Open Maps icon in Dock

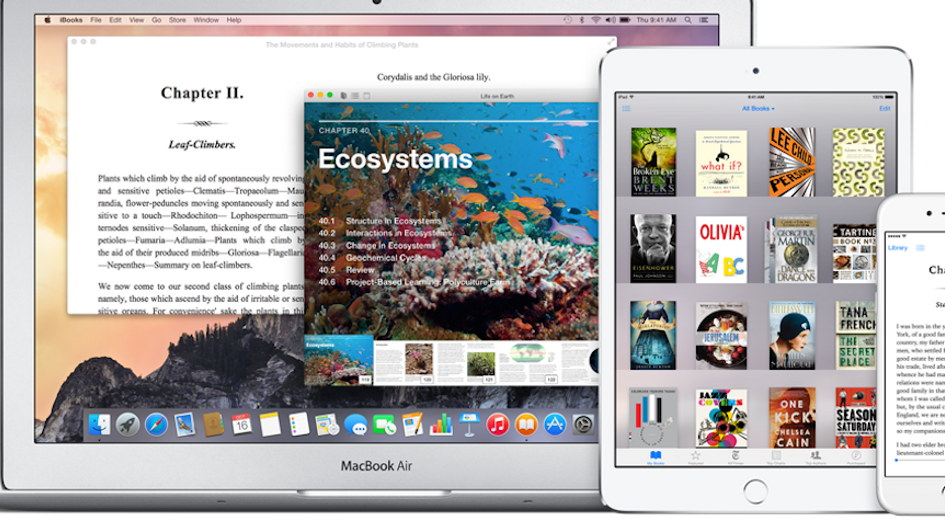tap(327, 425)
